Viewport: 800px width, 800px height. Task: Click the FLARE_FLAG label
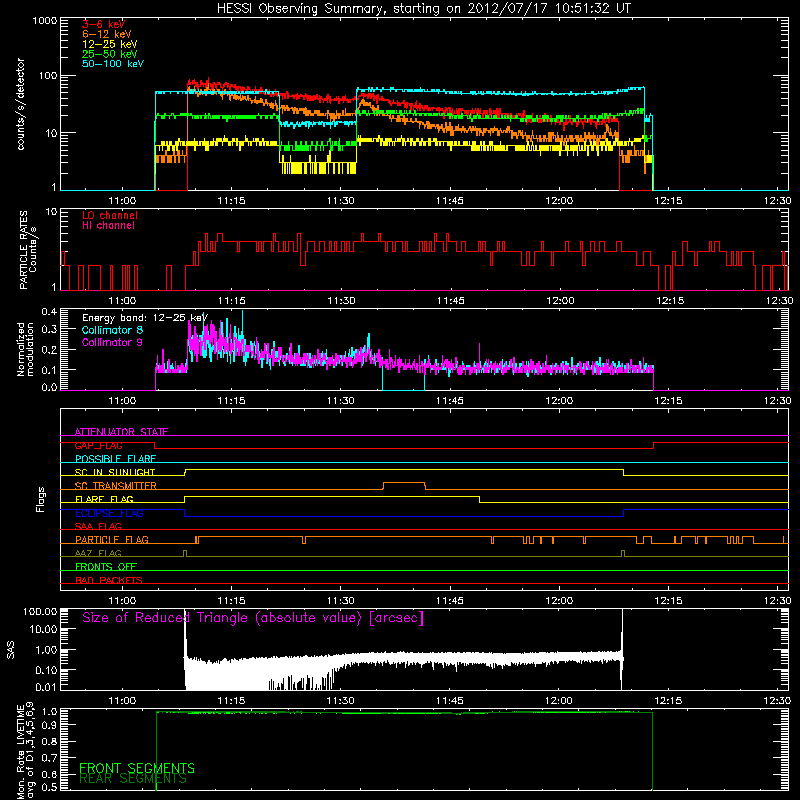pyautogui.click(x=104, y=499)
